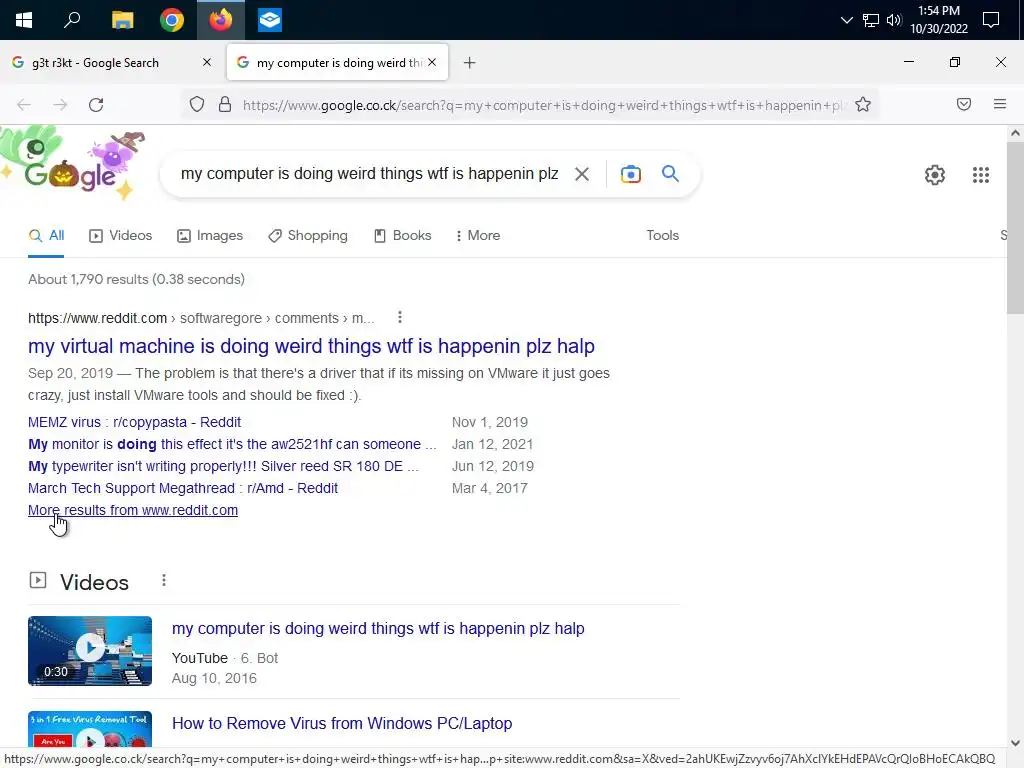
Task: Click the reddit.com breadcrumb URL
Action: click(x=201, y=318)
